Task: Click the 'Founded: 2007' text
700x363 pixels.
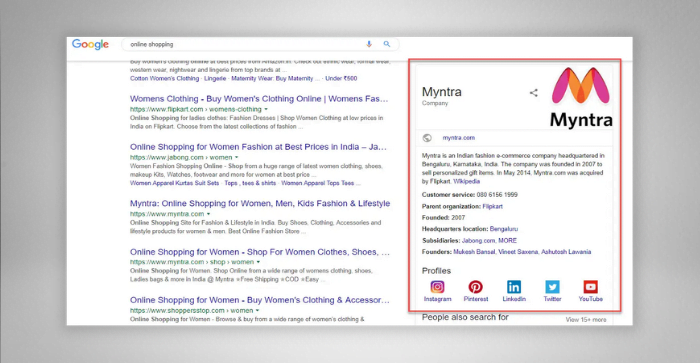Action: pyautogui.click(x=443, y=218)
